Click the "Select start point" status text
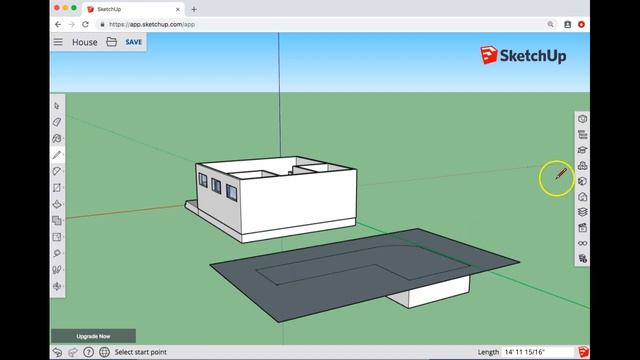Image resolution: width=640 pixels, height=360 pixels. tap(140, 352)
